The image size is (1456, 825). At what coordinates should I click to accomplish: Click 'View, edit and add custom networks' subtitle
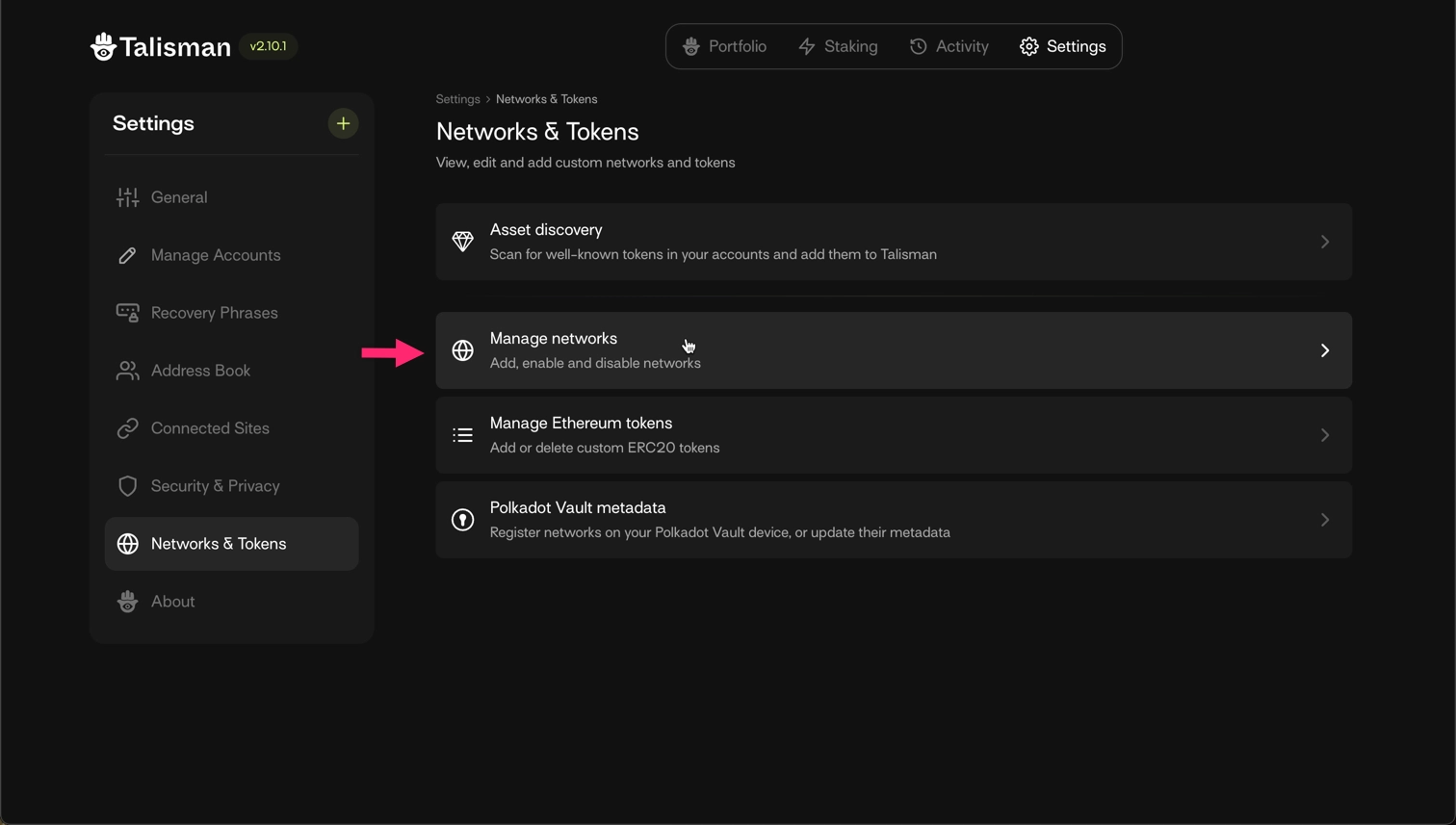click(585, 163)
